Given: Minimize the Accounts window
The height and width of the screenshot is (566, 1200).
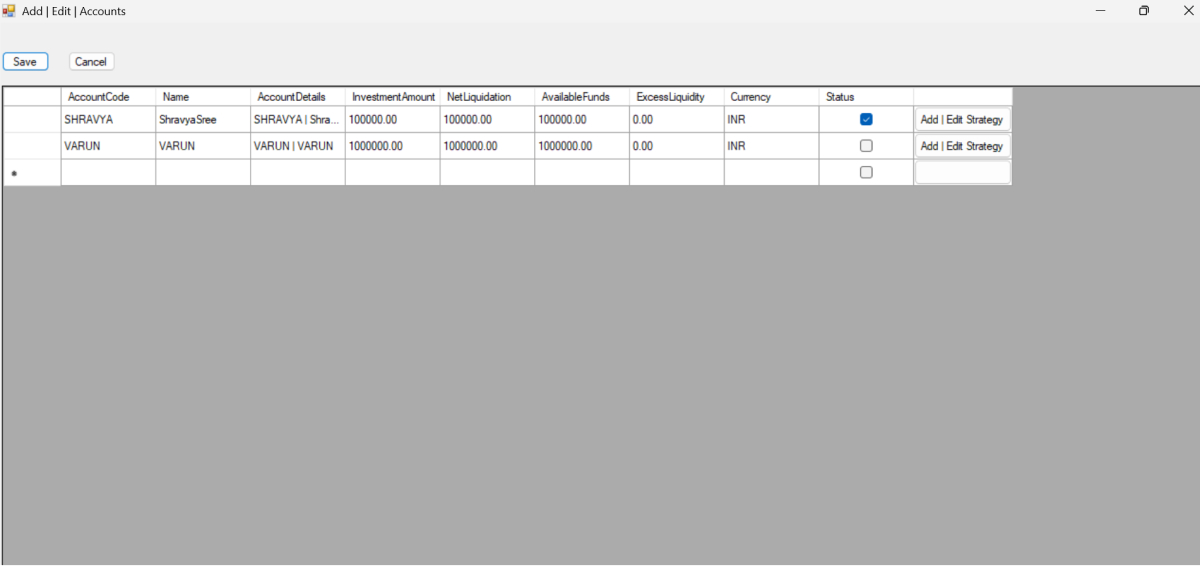Looking at the screenshot, I should (1100, 11).
